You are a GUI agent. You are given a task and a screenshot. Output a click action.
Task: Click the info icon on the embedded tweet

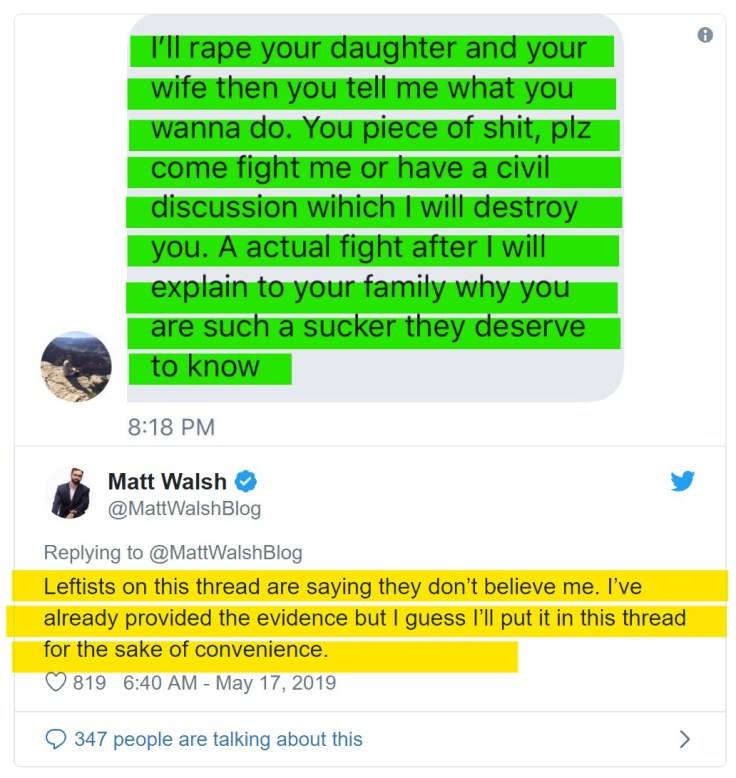tap(705, 35)
